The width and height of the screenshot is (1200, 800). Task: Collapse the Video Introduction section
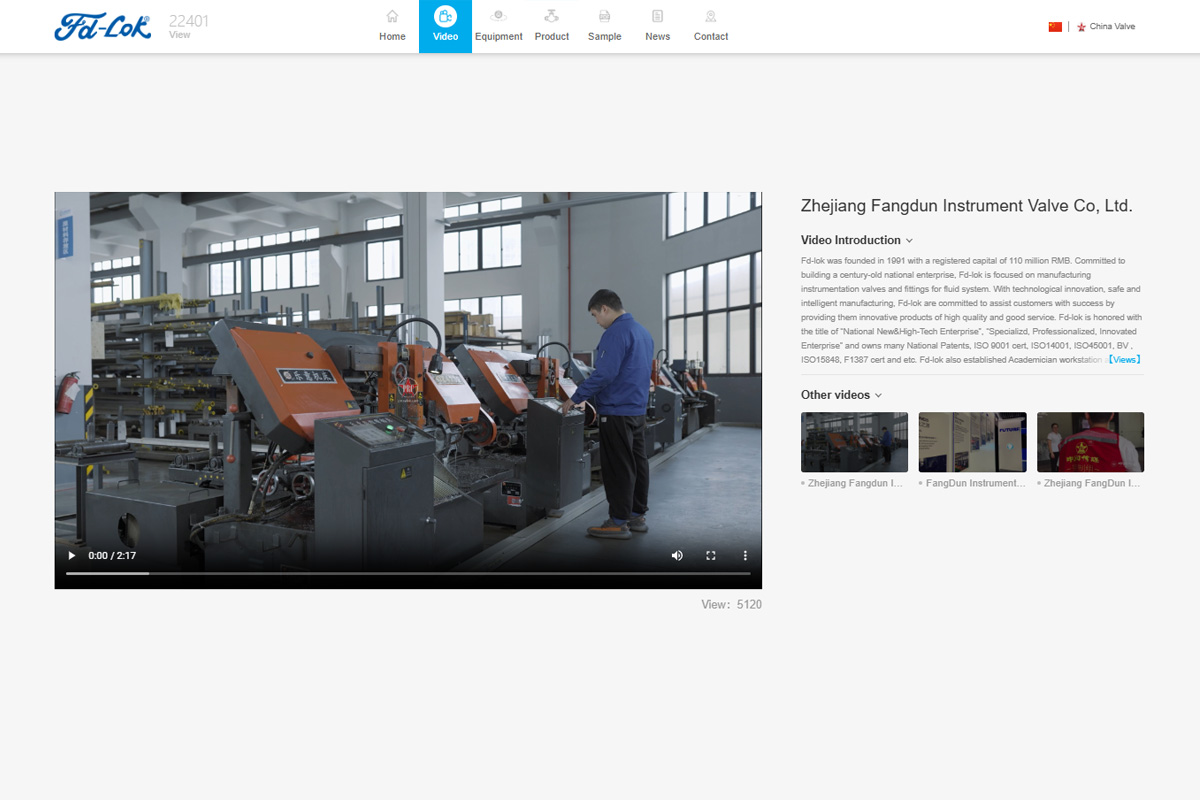point(909,241)
